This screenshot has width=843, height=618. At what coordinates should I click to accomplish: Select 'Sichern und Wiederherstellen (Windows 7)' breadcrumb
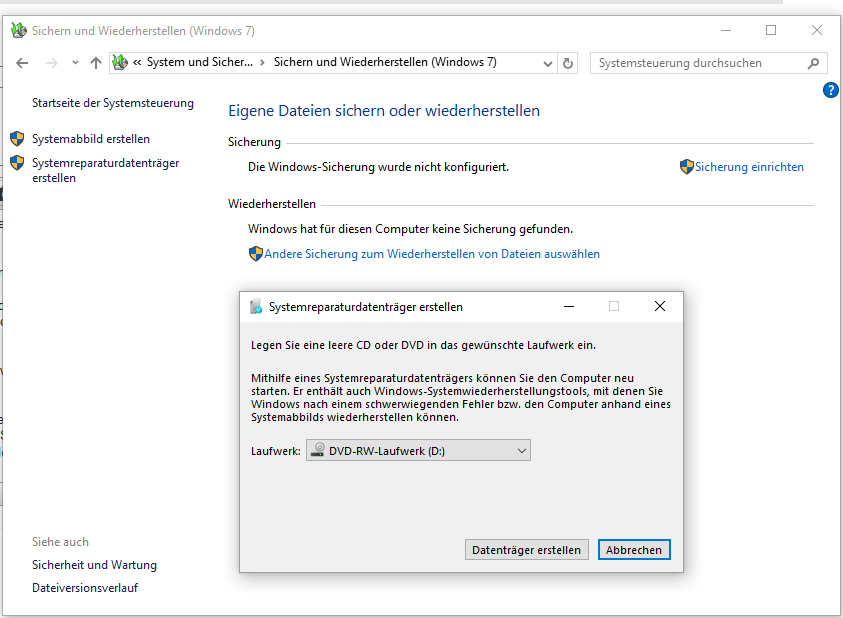(x=385, y=63)
